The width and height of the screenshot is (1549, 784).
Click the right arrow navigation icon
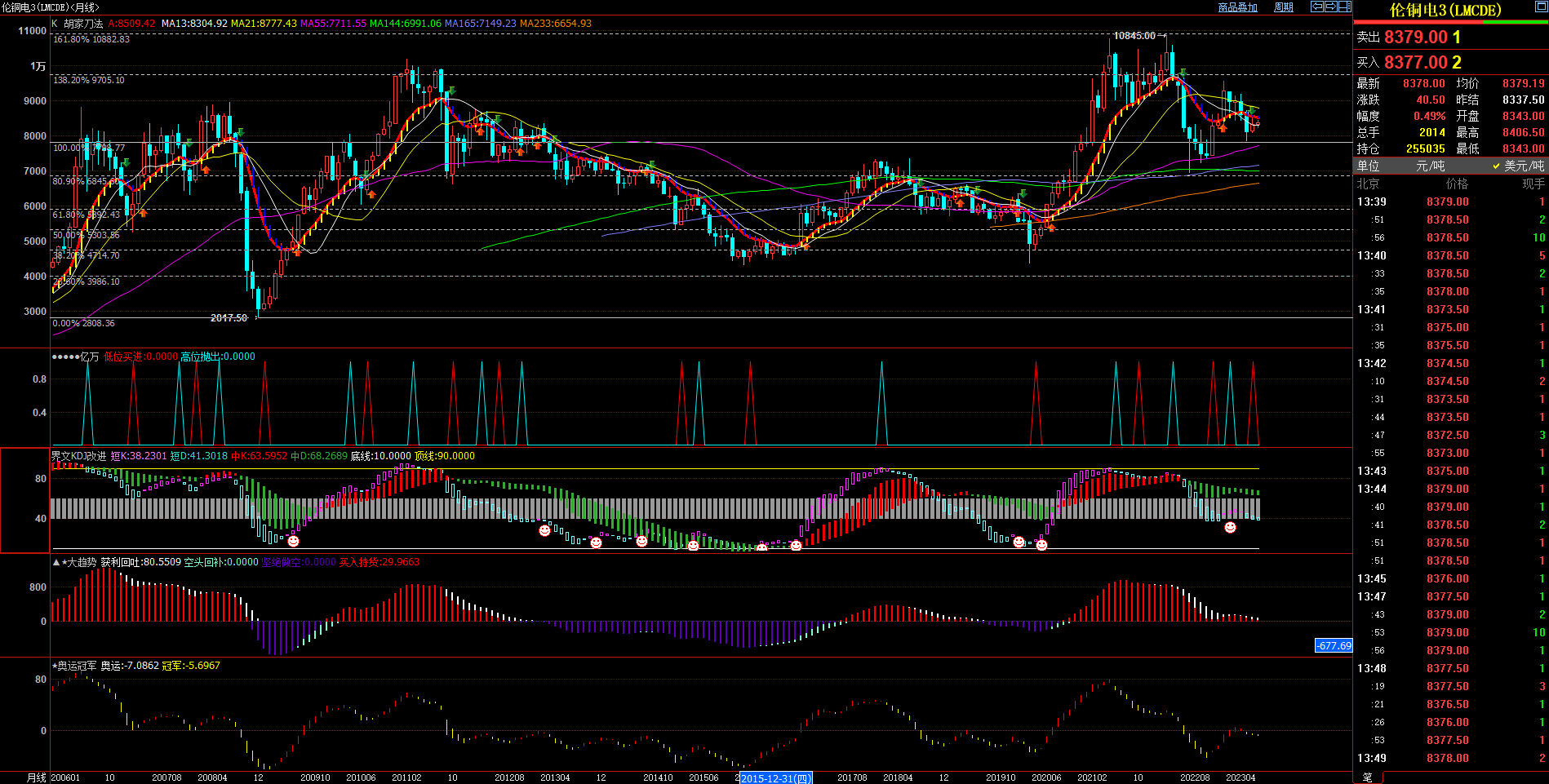tap(1330, 7)
